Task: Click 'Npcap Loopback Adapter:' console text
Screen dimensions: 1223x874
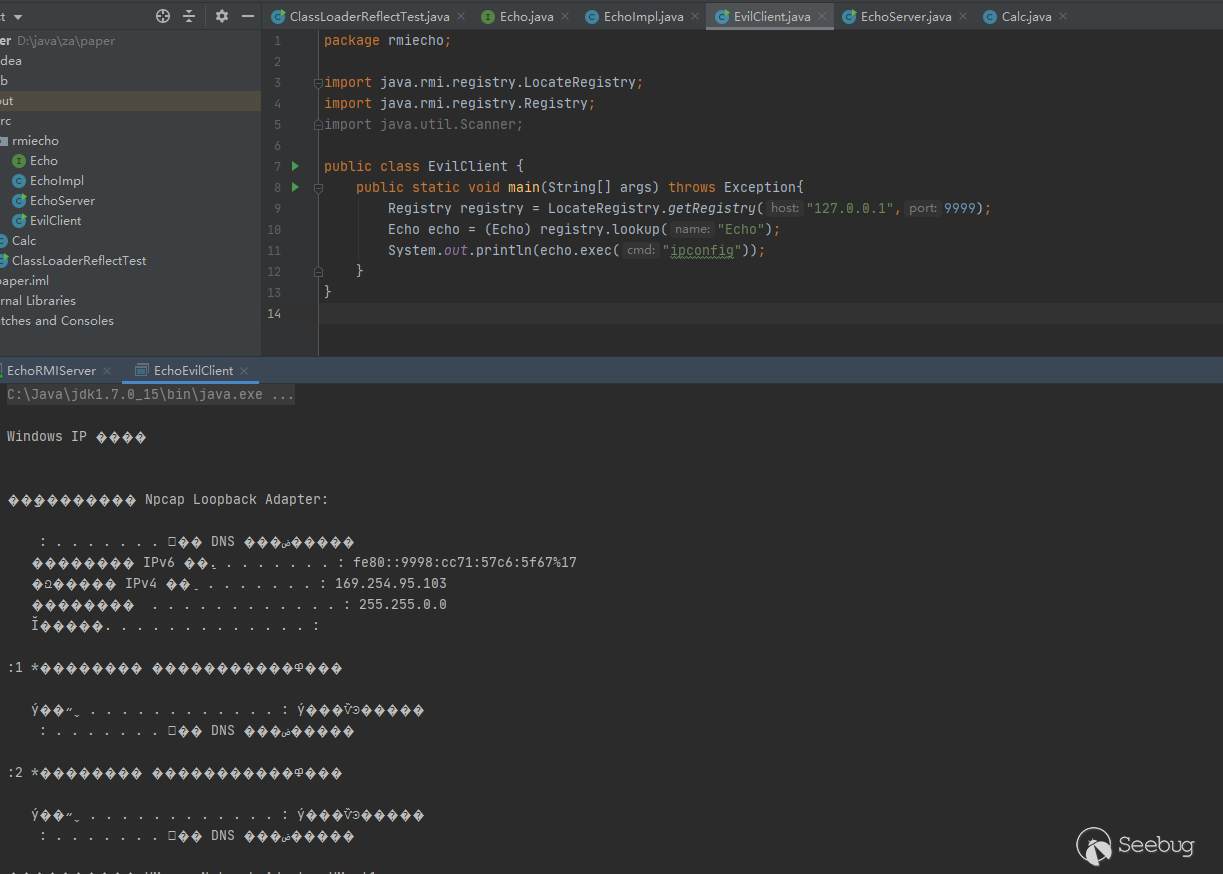Action: pos(236,499)
